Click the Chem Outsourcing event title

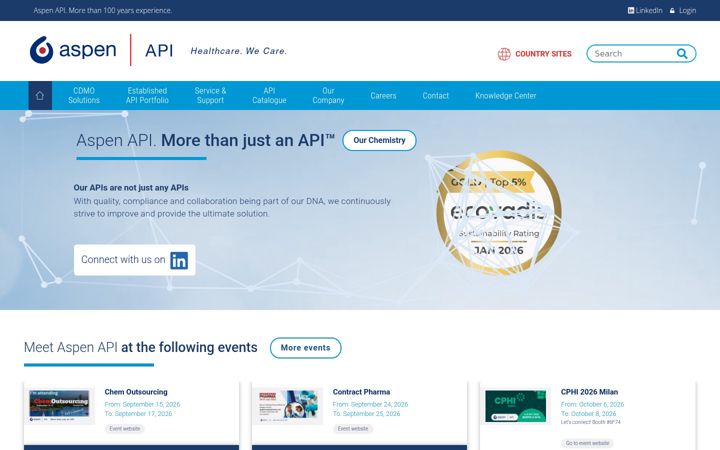[x=136, y=392]
